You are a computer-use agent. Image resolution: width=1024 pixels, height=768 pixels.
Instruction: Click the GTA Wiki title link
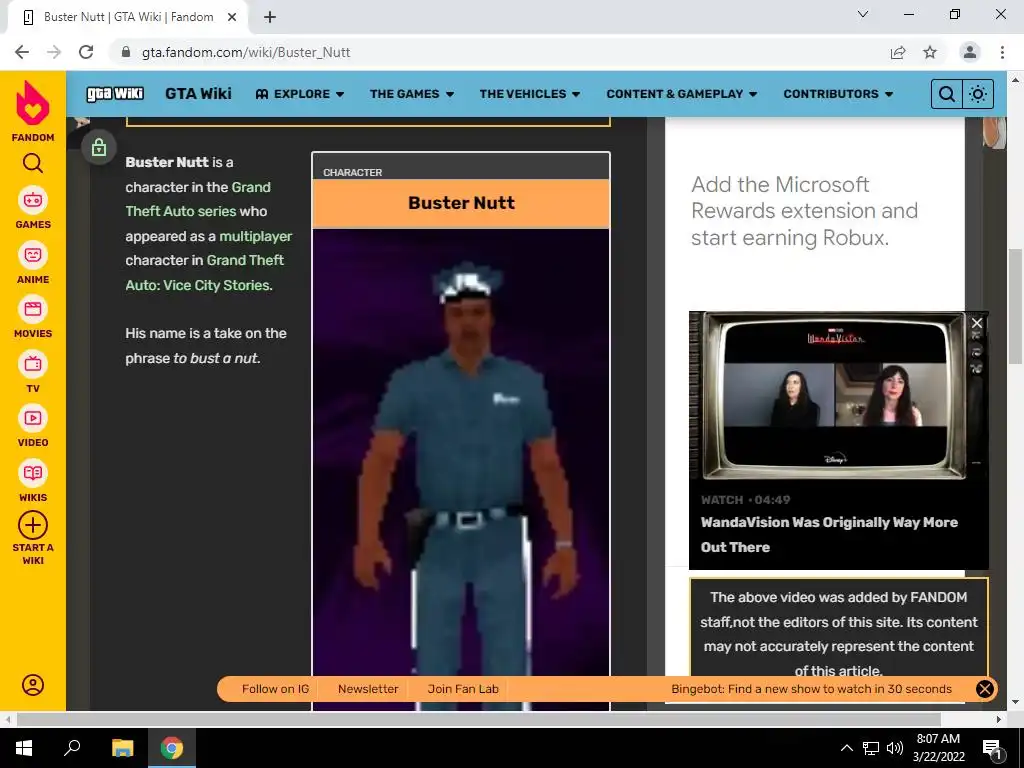pyautogui.click(x=199, y=94)
